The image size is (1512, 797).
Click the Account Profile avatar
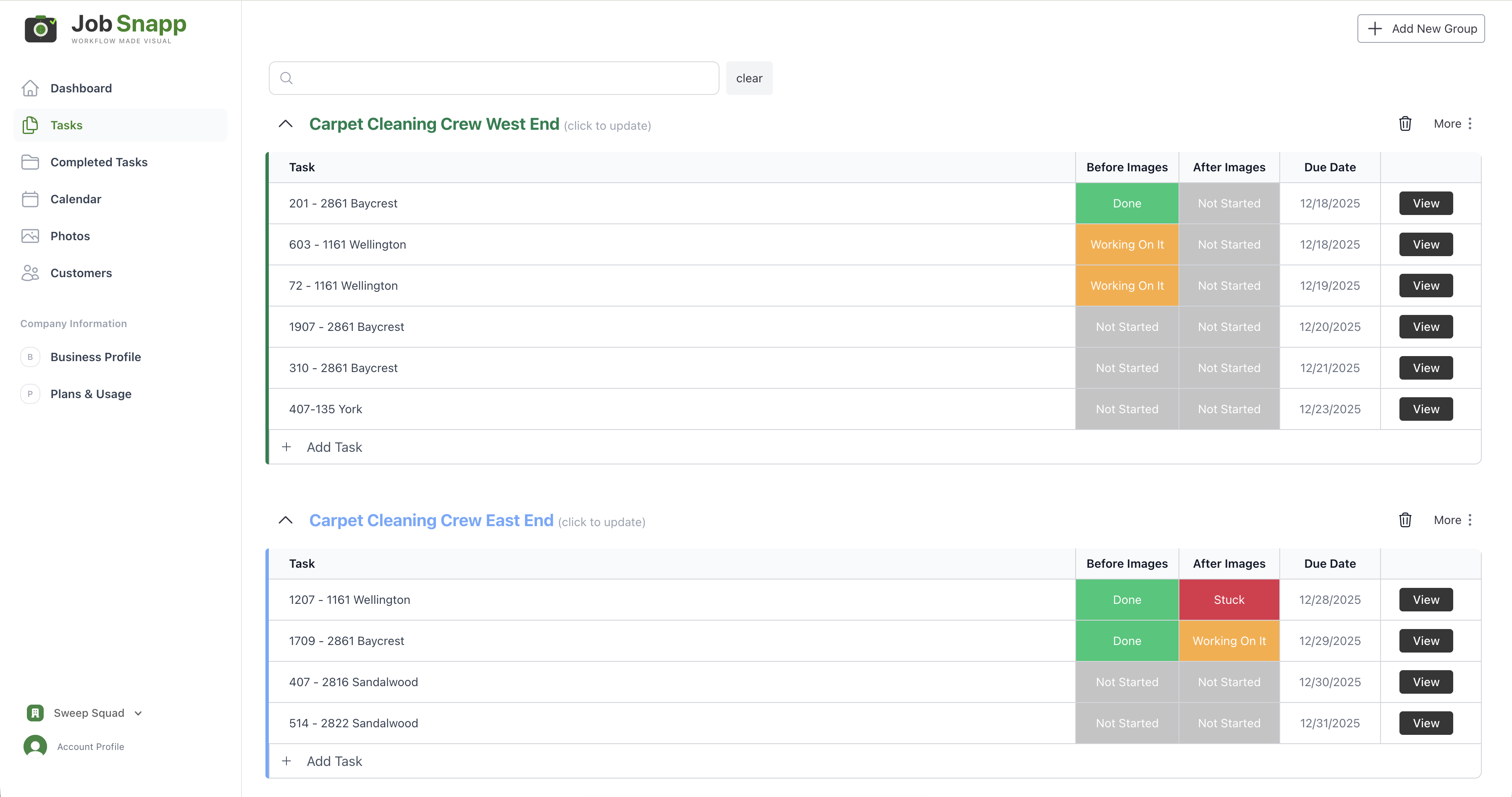pos(35,747)
